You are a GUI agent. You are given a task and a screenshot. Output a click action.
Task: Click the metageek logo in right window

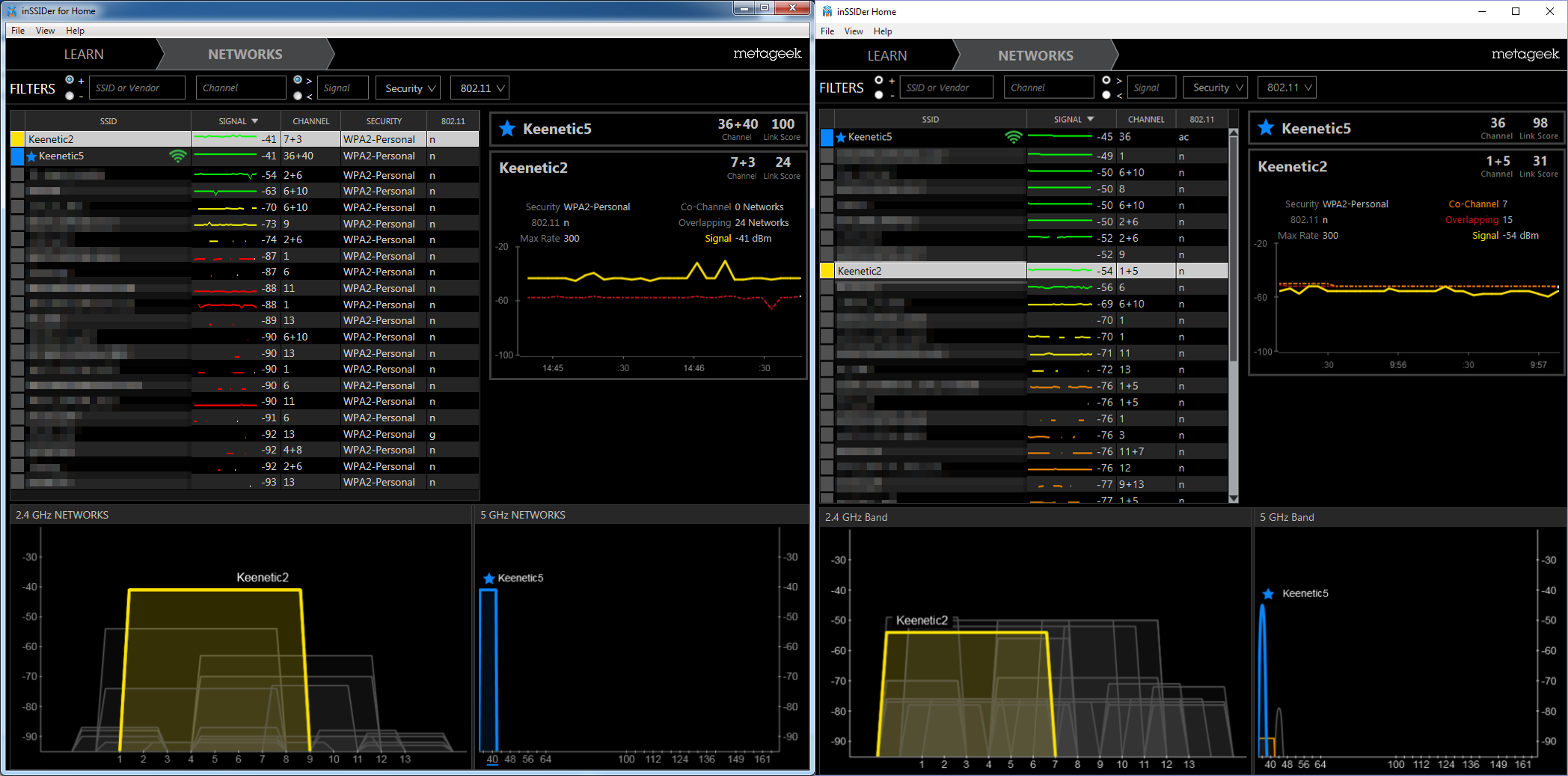(1525, 54)
